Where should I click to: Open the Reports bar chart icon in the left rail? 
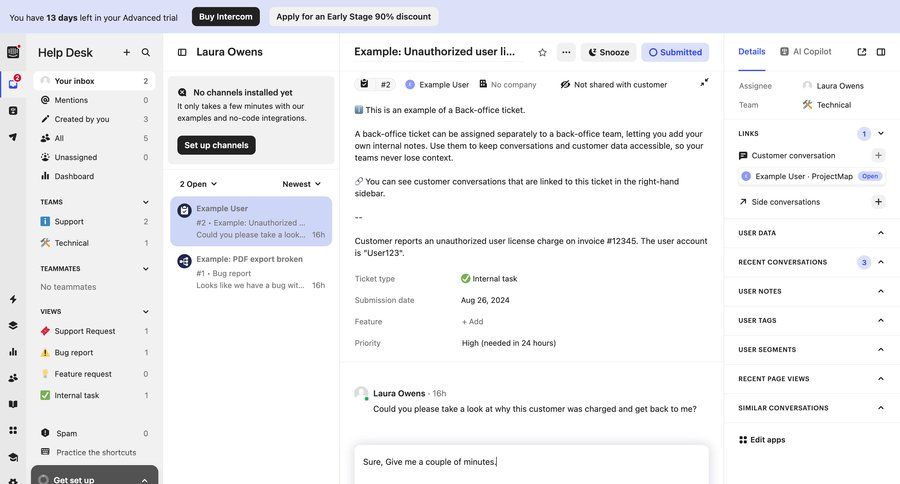pos(13,351)
